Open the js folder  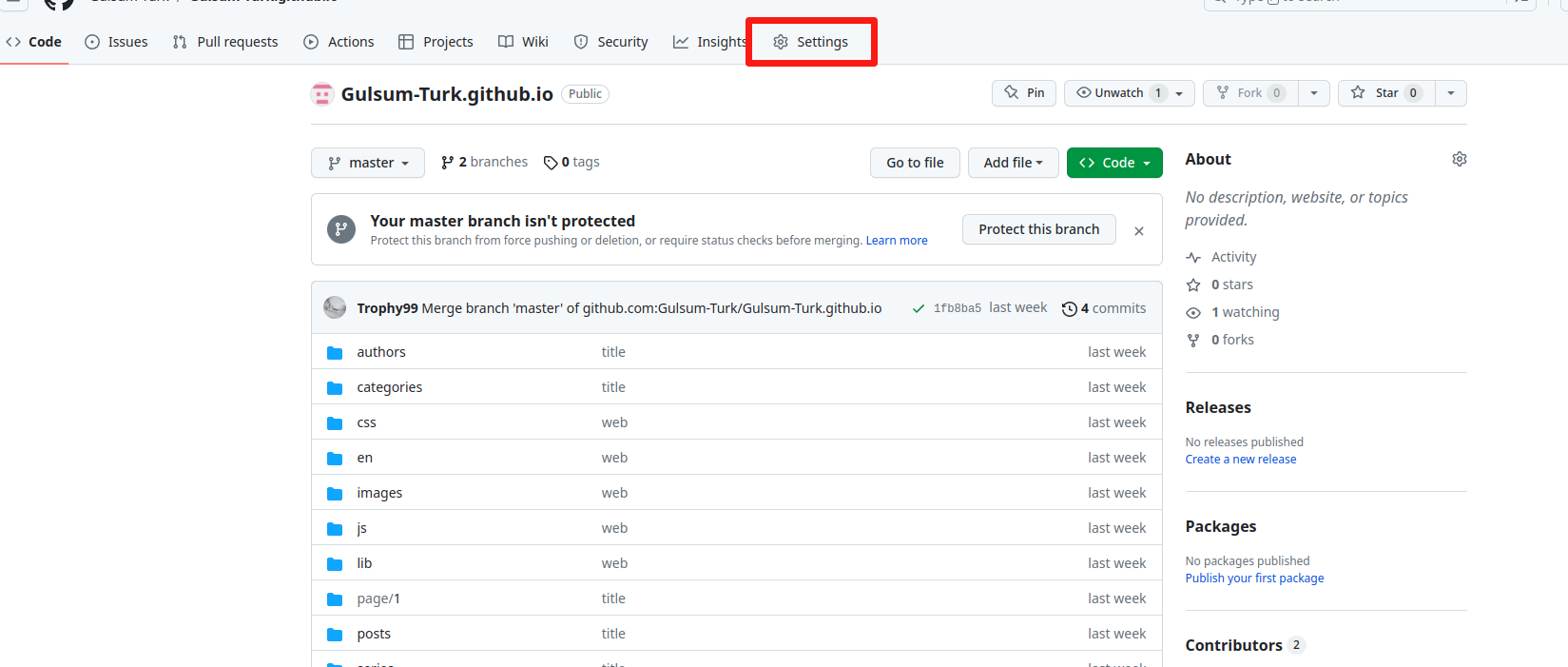click(361, 528)
